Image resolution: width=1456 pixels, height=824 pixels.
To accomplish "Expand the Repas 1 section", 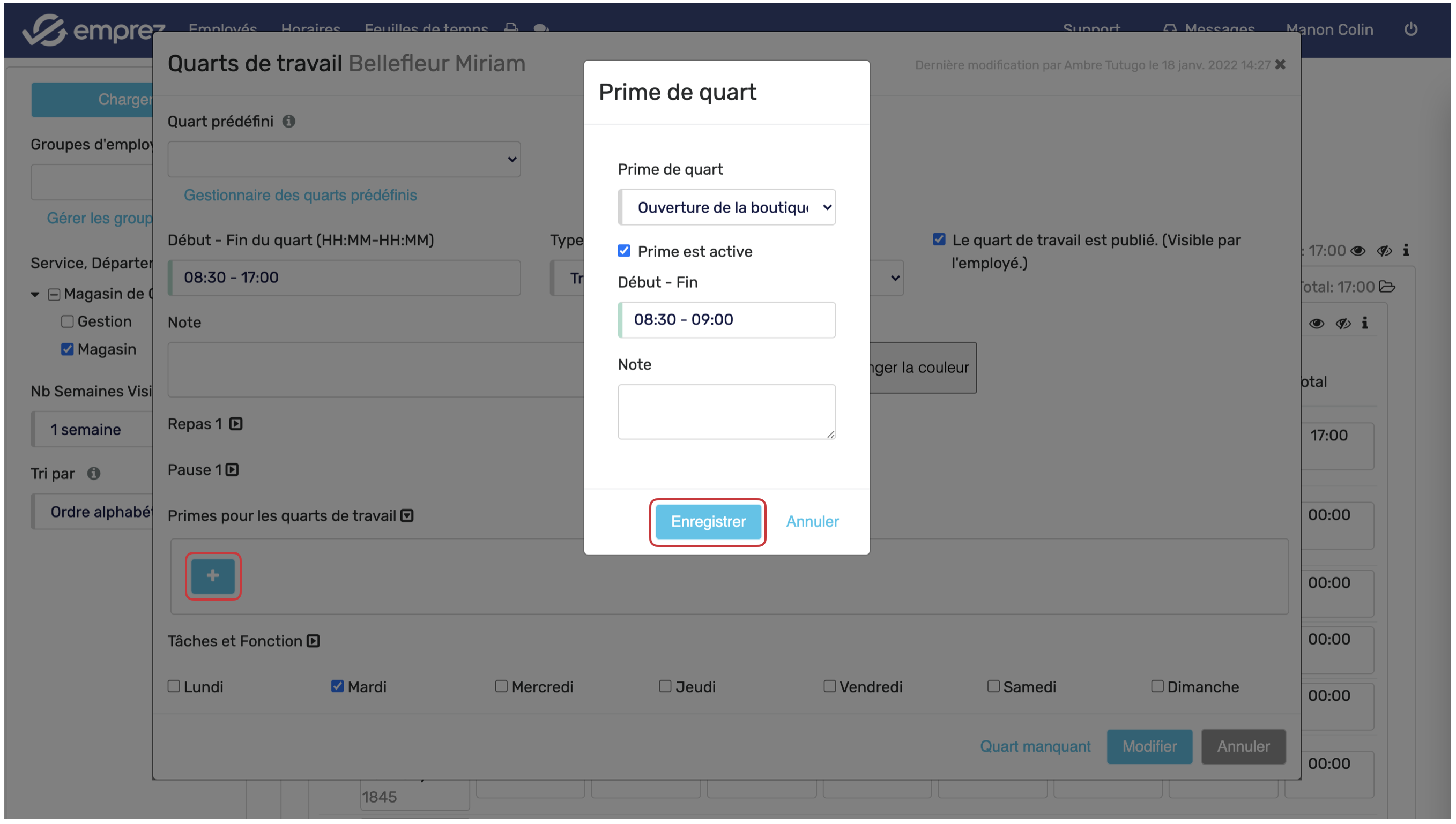I will click(236, 423).
